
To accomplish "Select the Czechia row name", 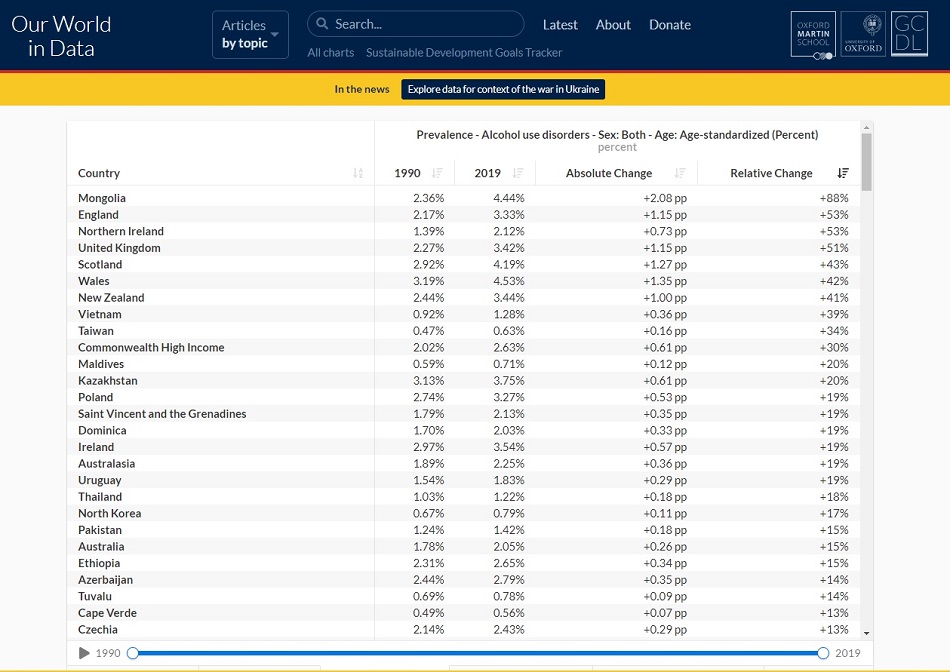I will [x=98, y=630].
